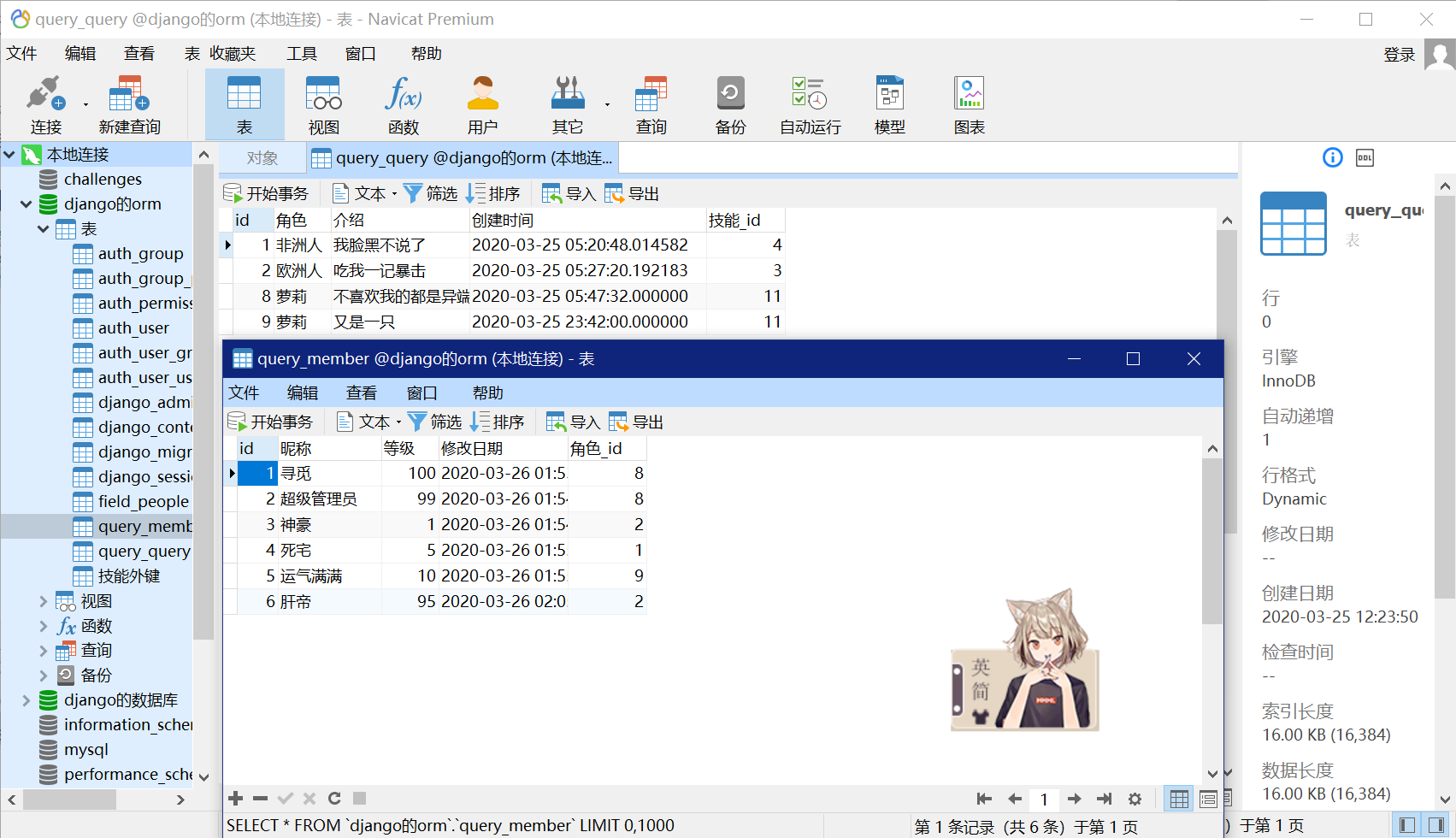
Task: Open the DDL view in the info panel
Action: [x=1365, y=157]
